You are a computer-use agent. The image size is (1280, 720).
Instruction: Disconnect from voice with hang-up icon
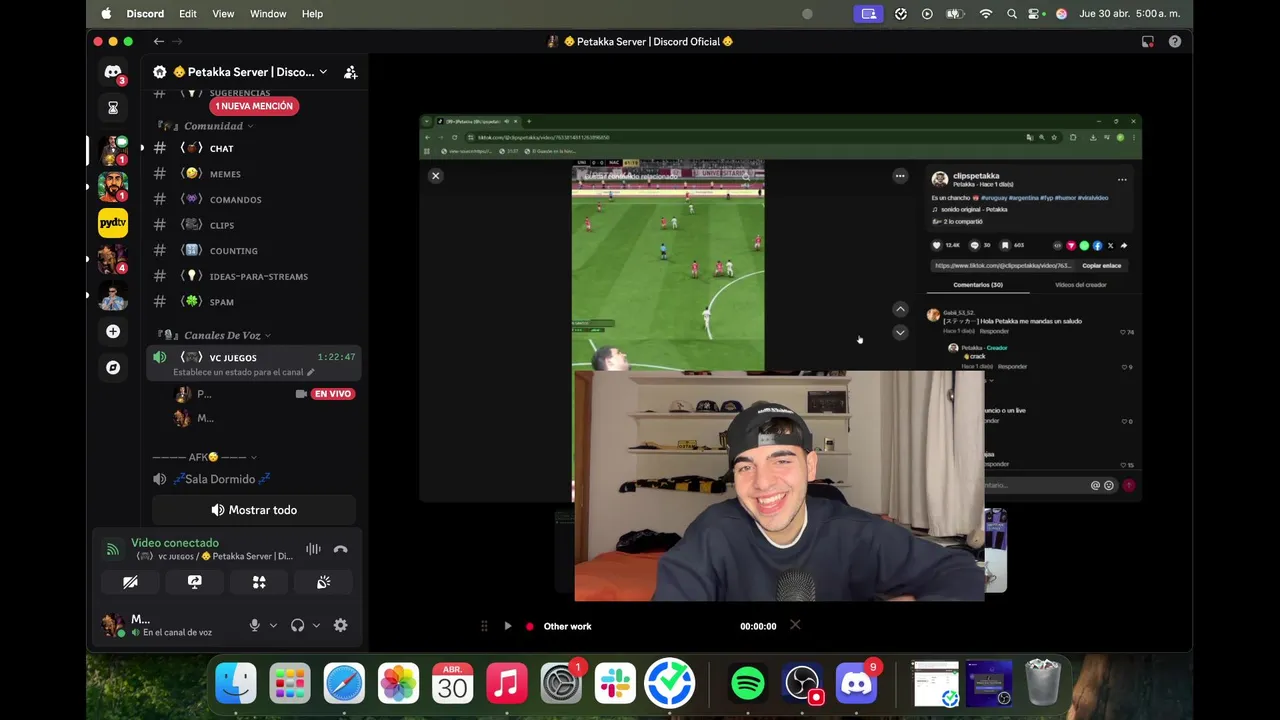tap(340, 549)
